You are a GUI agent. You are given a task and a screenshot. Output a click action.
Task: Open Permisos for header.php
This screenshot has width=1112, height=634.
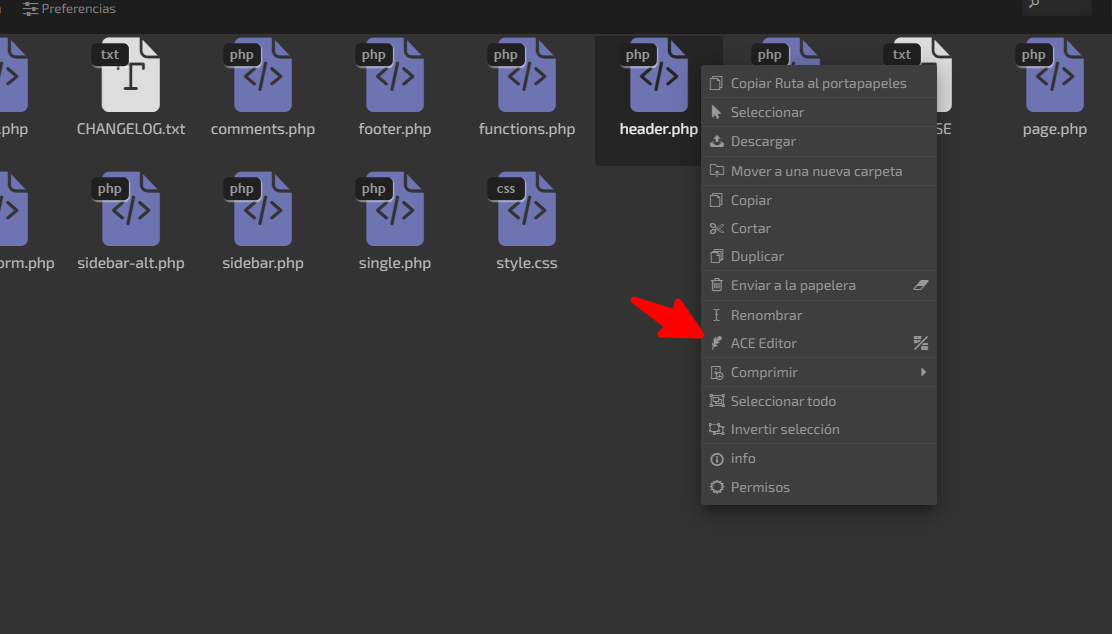[x=818, y=487]
